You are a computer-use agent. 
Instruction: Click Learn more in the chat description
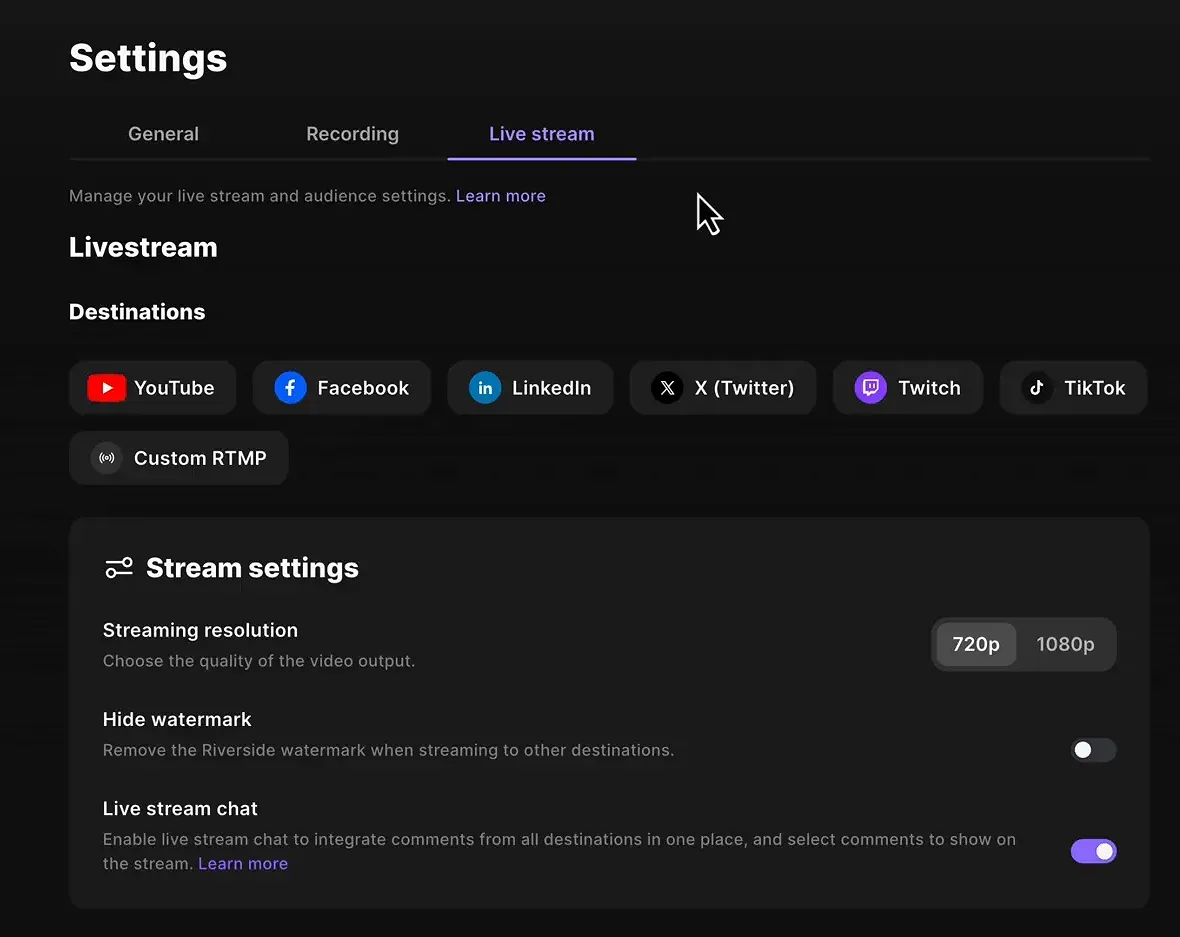(243, 863)
